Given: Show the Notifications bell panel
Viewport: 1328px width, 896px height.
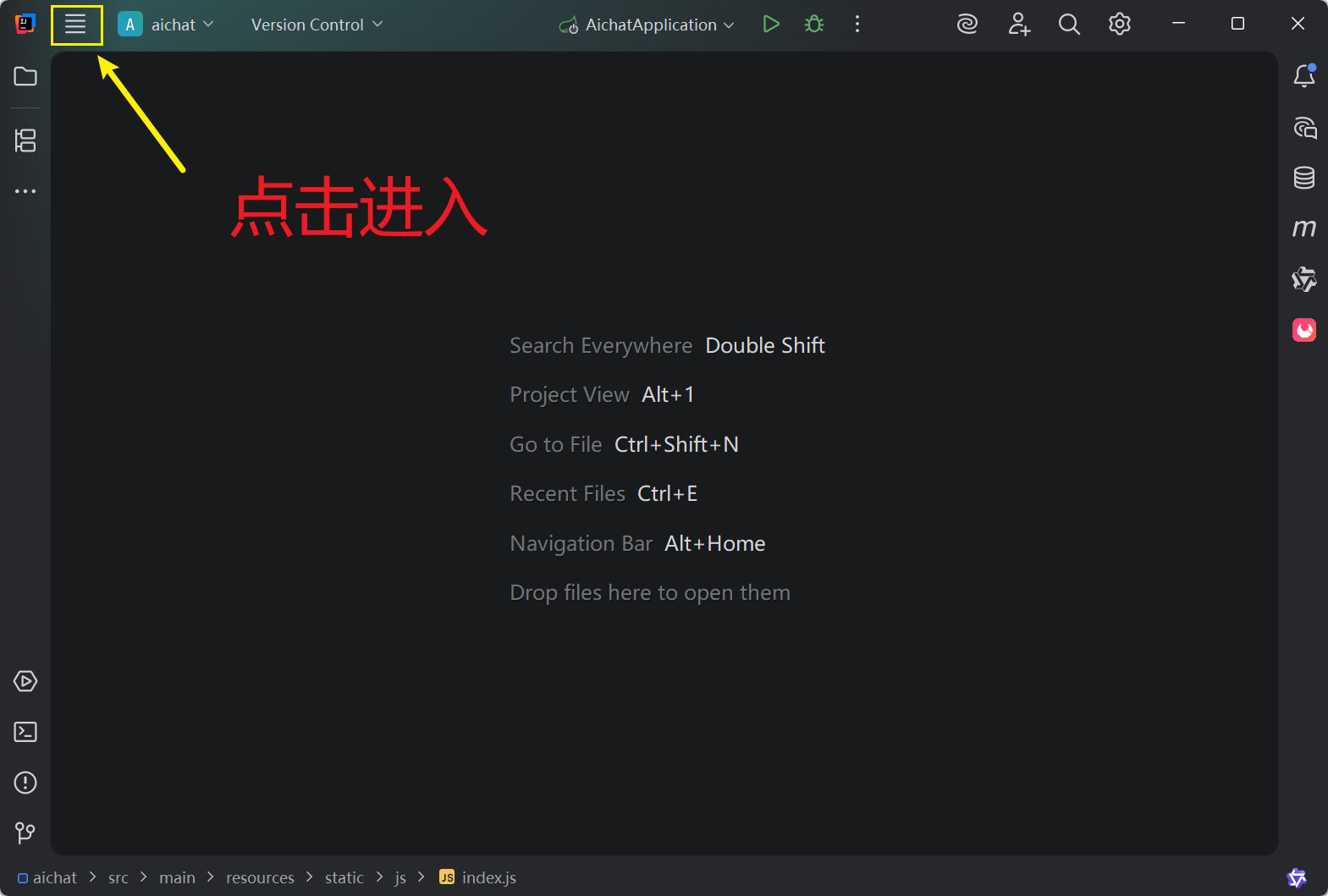Looking at the screenshot, I should tap(1303, 77).
